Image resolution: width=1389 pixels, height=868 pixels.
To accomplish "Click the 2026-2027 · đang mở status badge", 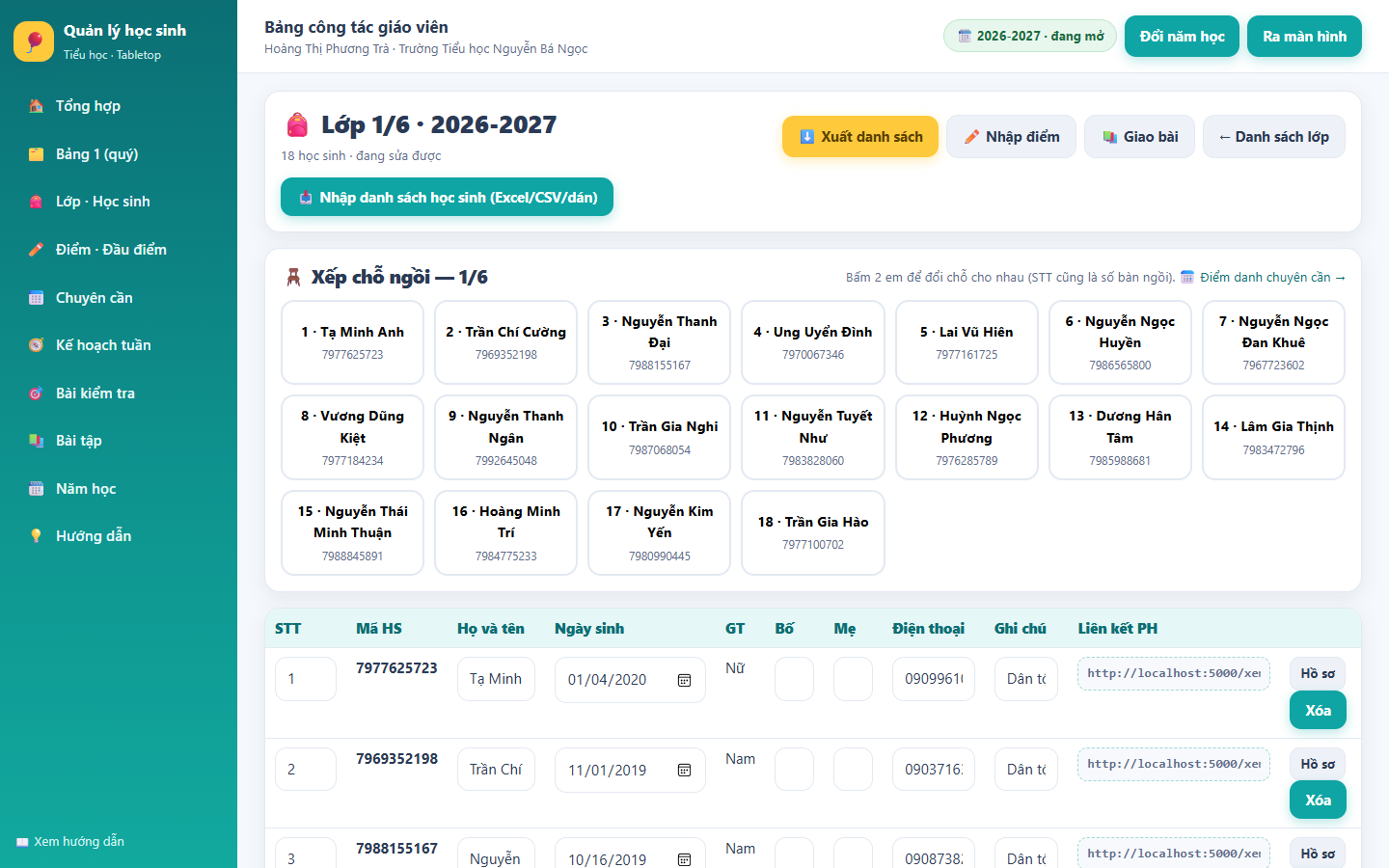I will tap(1030, 37).
